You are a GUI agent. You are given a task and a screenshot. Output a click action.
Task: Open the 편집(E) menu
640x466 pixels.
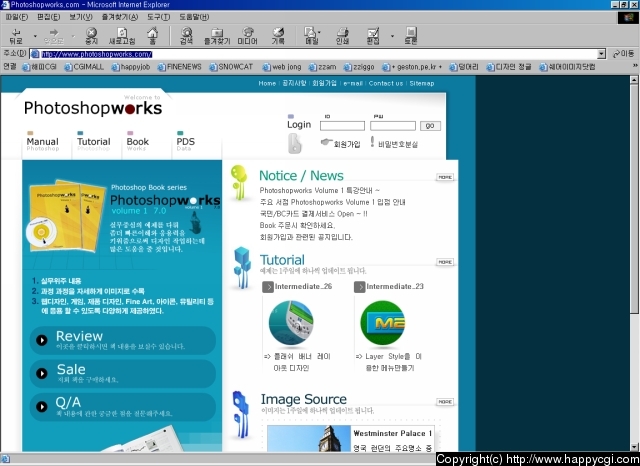point(48,17)
